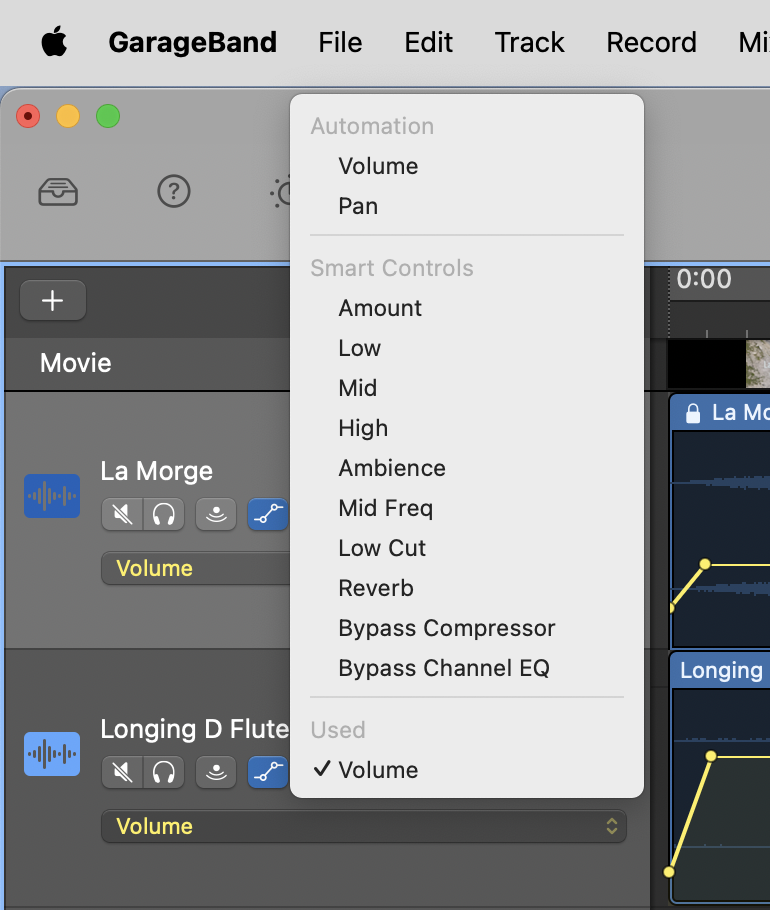
Task: Open the Edit menu
Action: click(428, 42)
